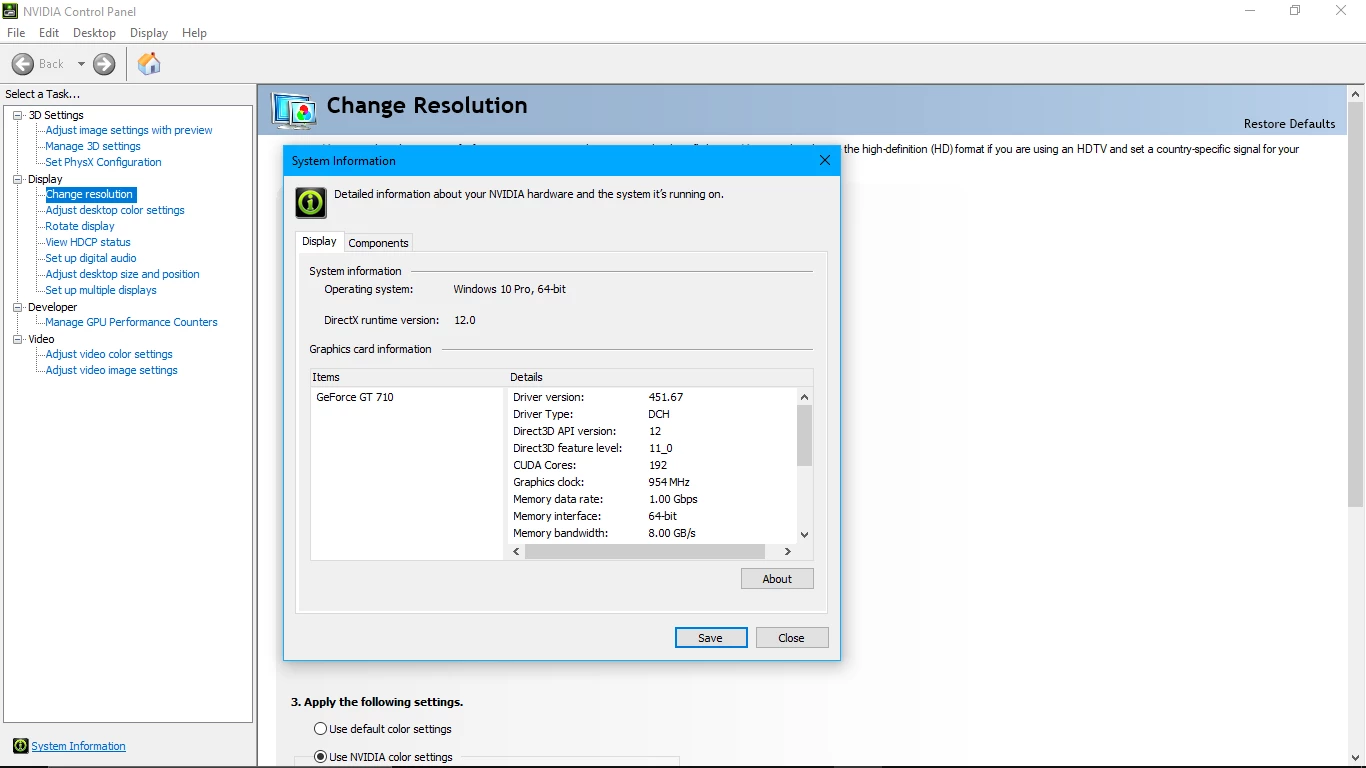Open Adjust video image settings

tap(111, 370)
